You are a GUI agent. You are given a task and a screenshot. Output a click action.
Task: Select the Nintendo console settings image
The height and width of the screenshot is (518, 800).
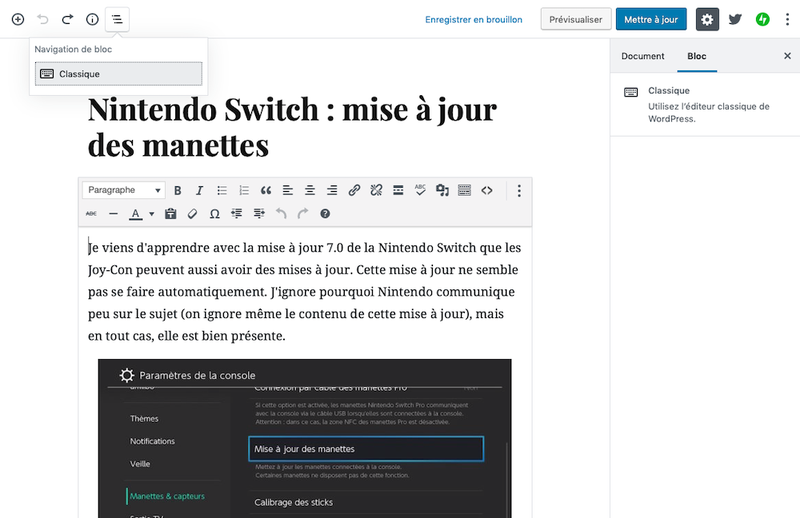pyautogui.click(x=305, y=438)
